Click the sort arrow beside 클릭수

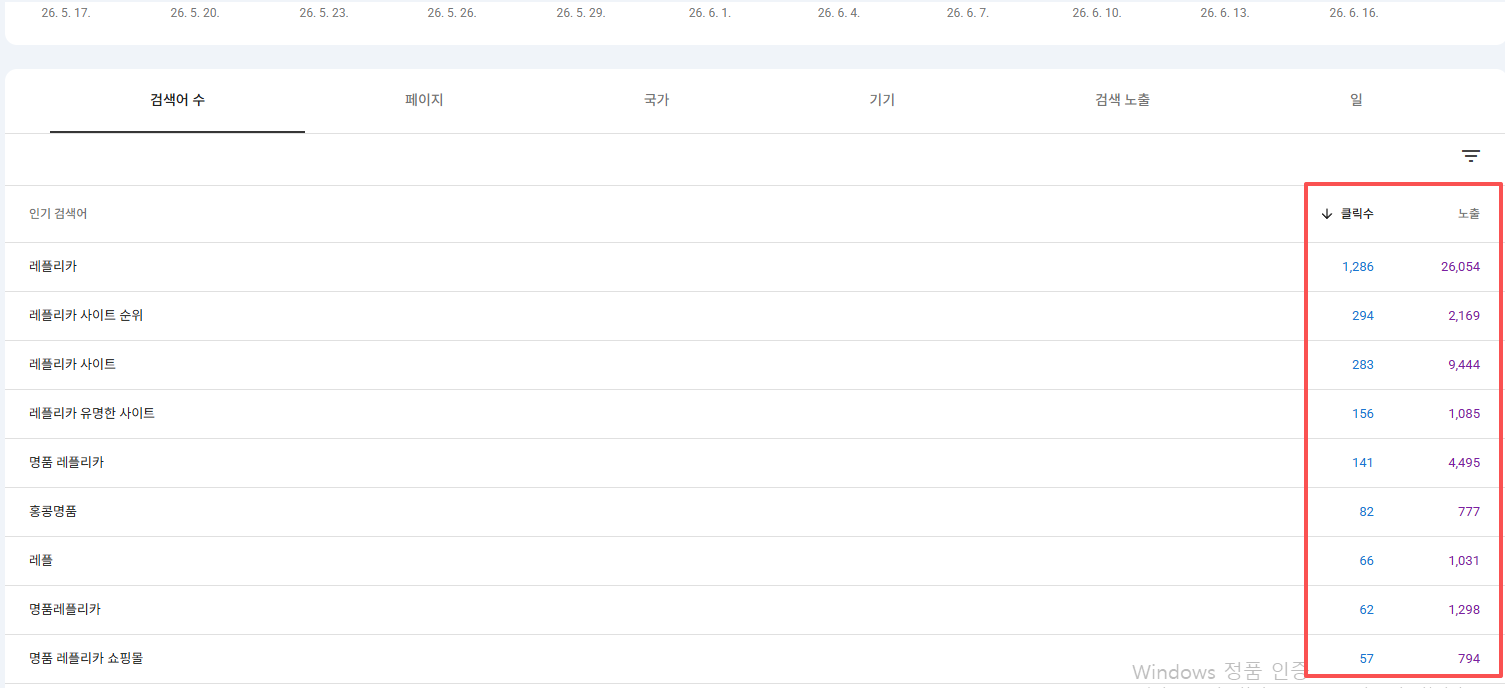pyautogui.click(x=1327, y=214)
